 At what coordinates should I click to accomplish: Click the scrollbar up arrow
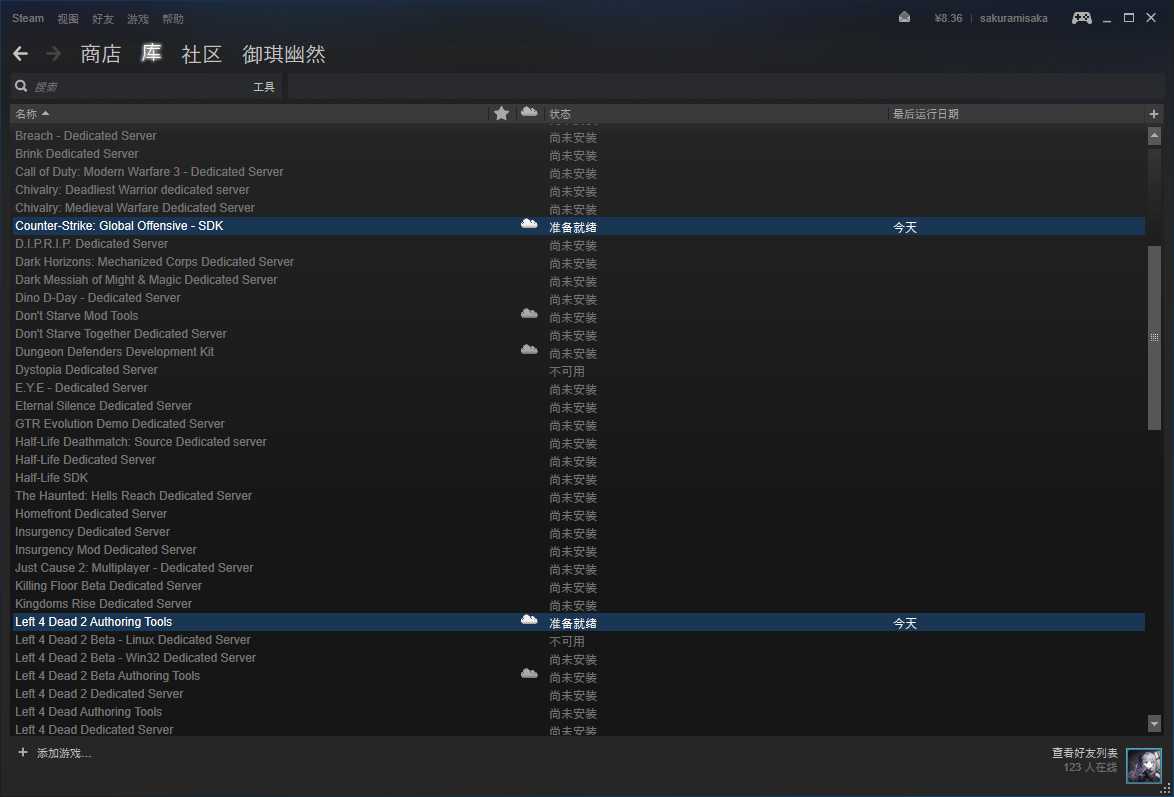click(x=1154, y=136)
